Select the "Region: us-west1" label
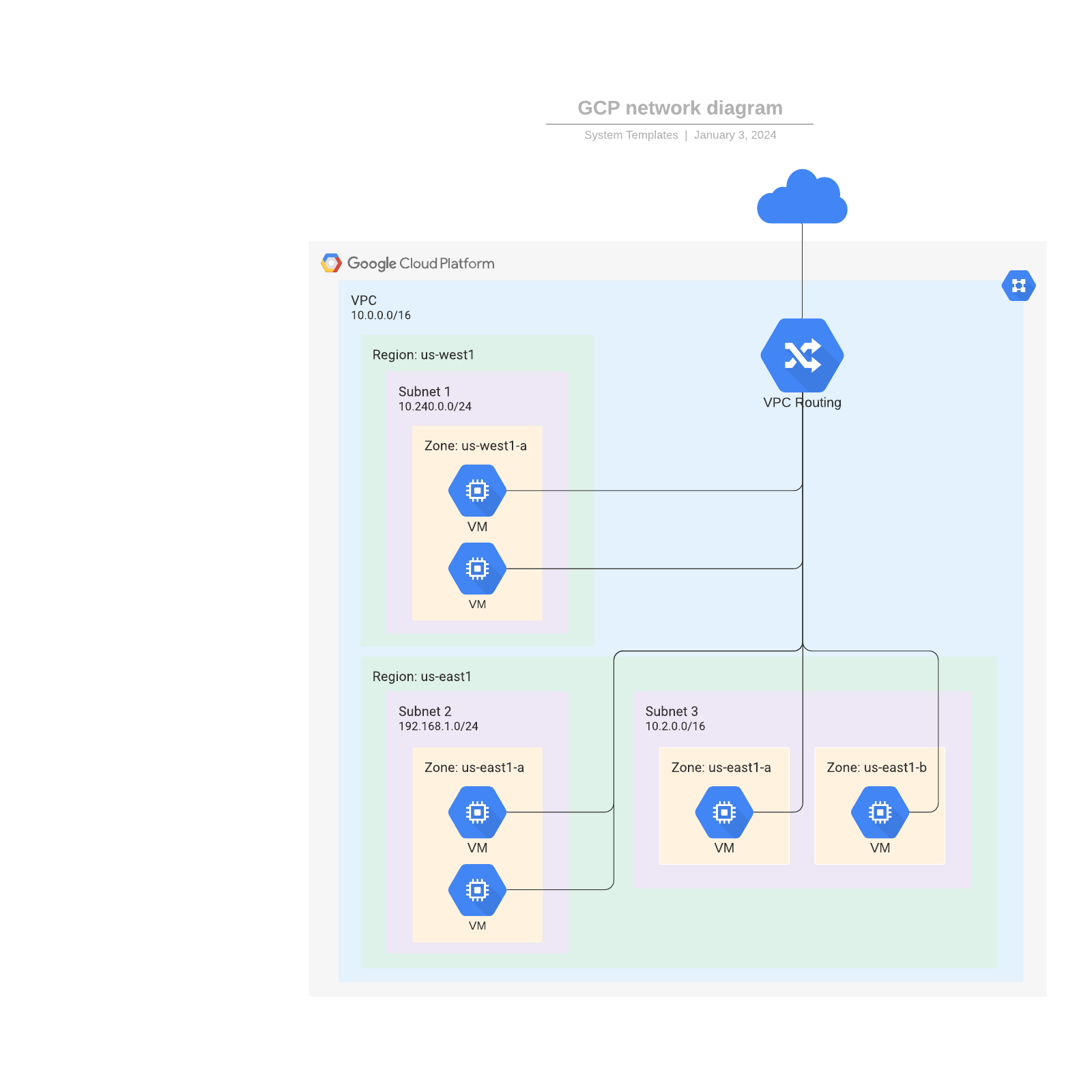1092x1092 pixels. point(423,355)
